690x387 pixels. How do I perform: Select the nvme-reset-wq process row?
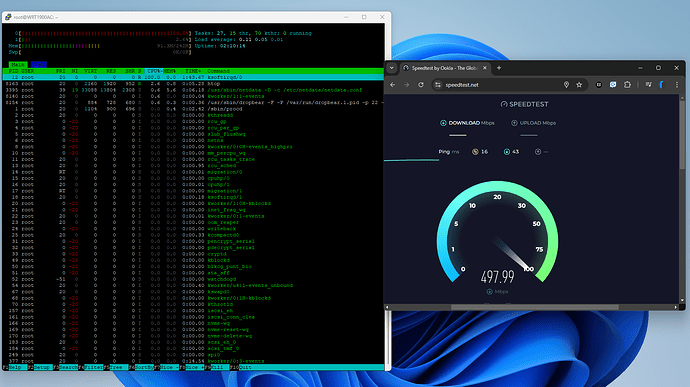pos(193,329)
